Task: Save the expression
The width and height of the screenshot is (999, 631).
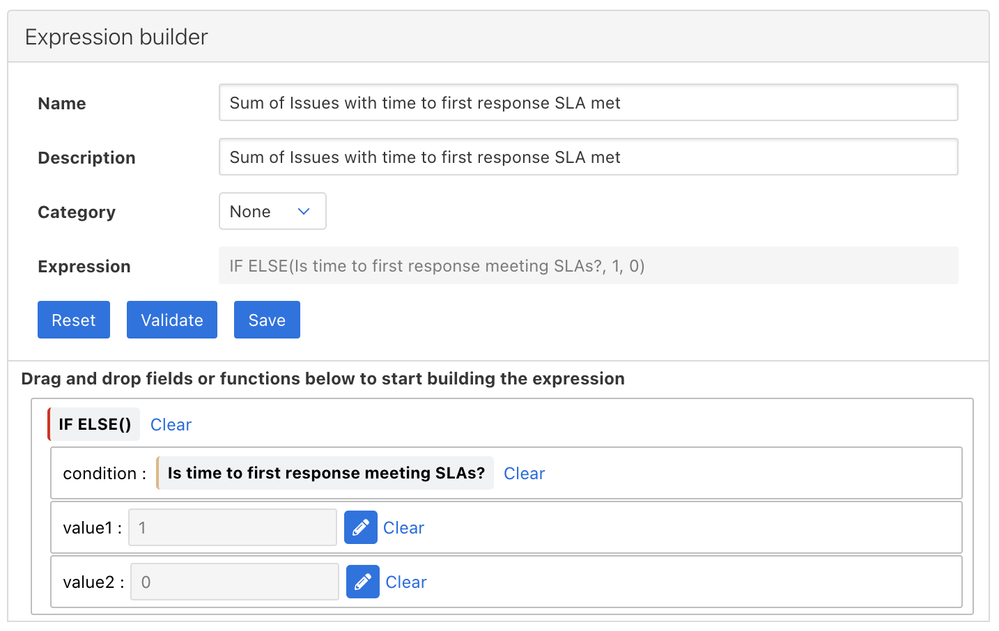Action: 266,320
